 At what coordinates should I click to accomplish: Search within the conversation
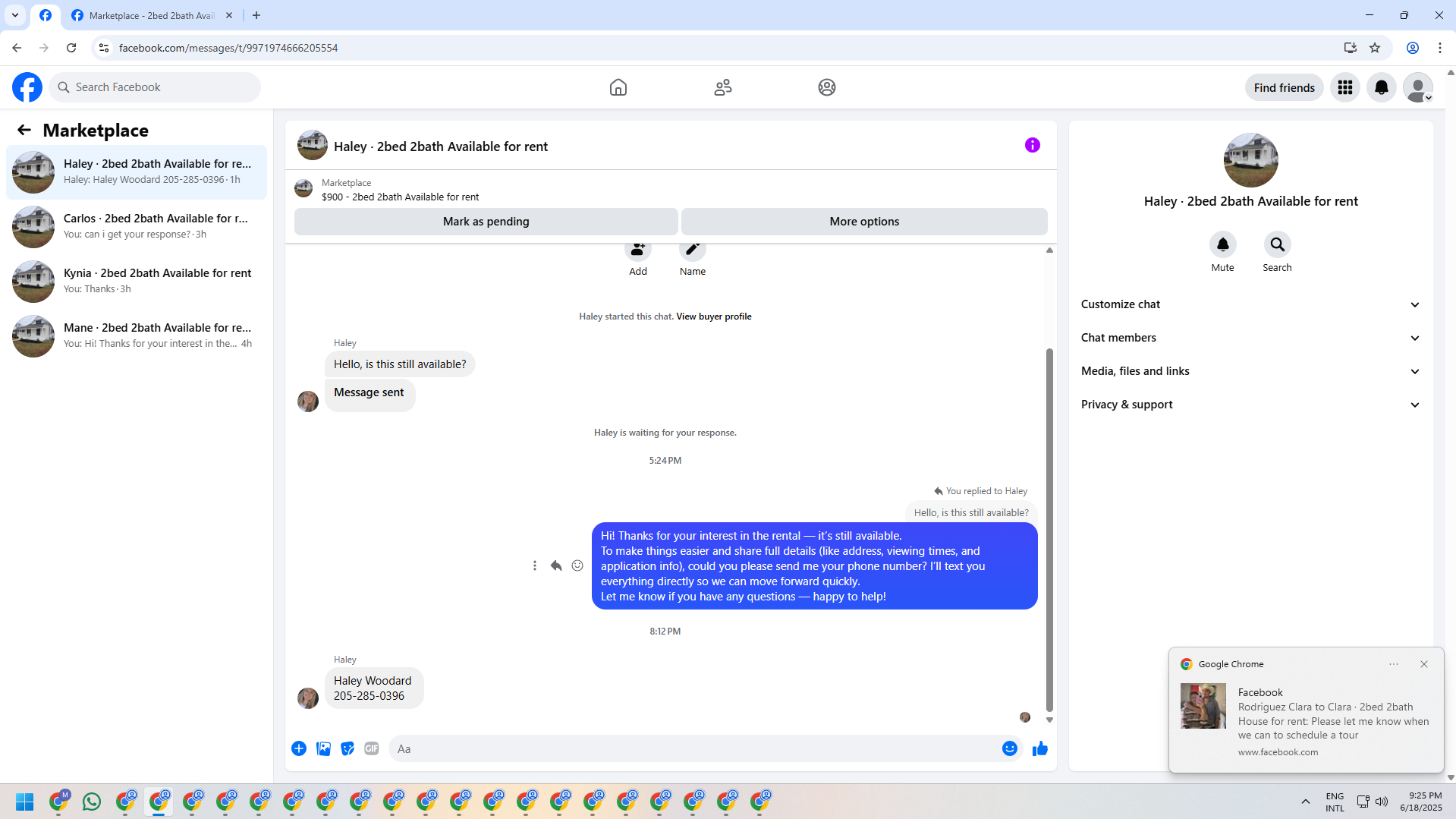click(1278, 244)
